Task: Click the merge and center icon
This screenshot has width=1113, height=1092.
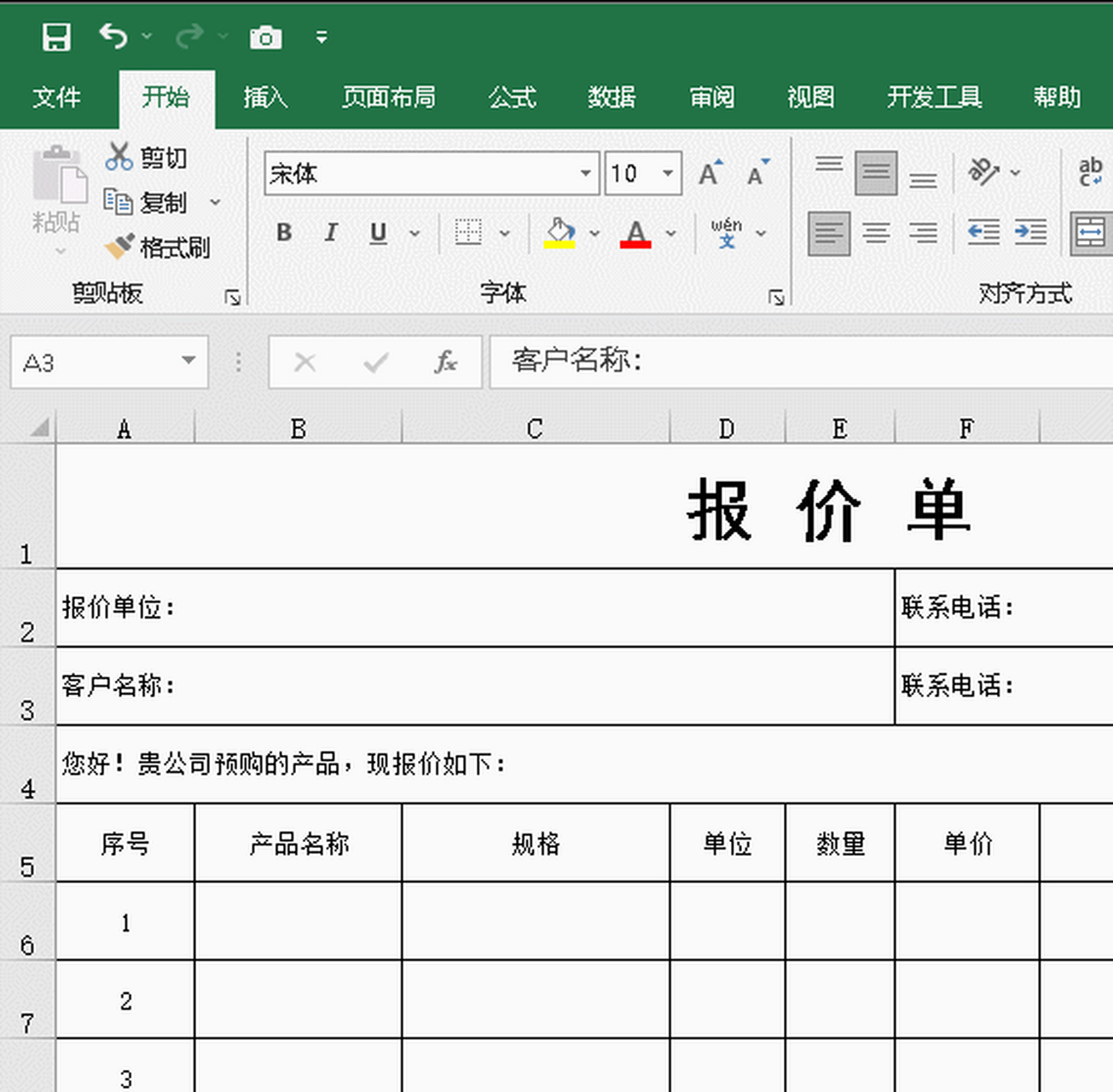Action: point(1091,233)
